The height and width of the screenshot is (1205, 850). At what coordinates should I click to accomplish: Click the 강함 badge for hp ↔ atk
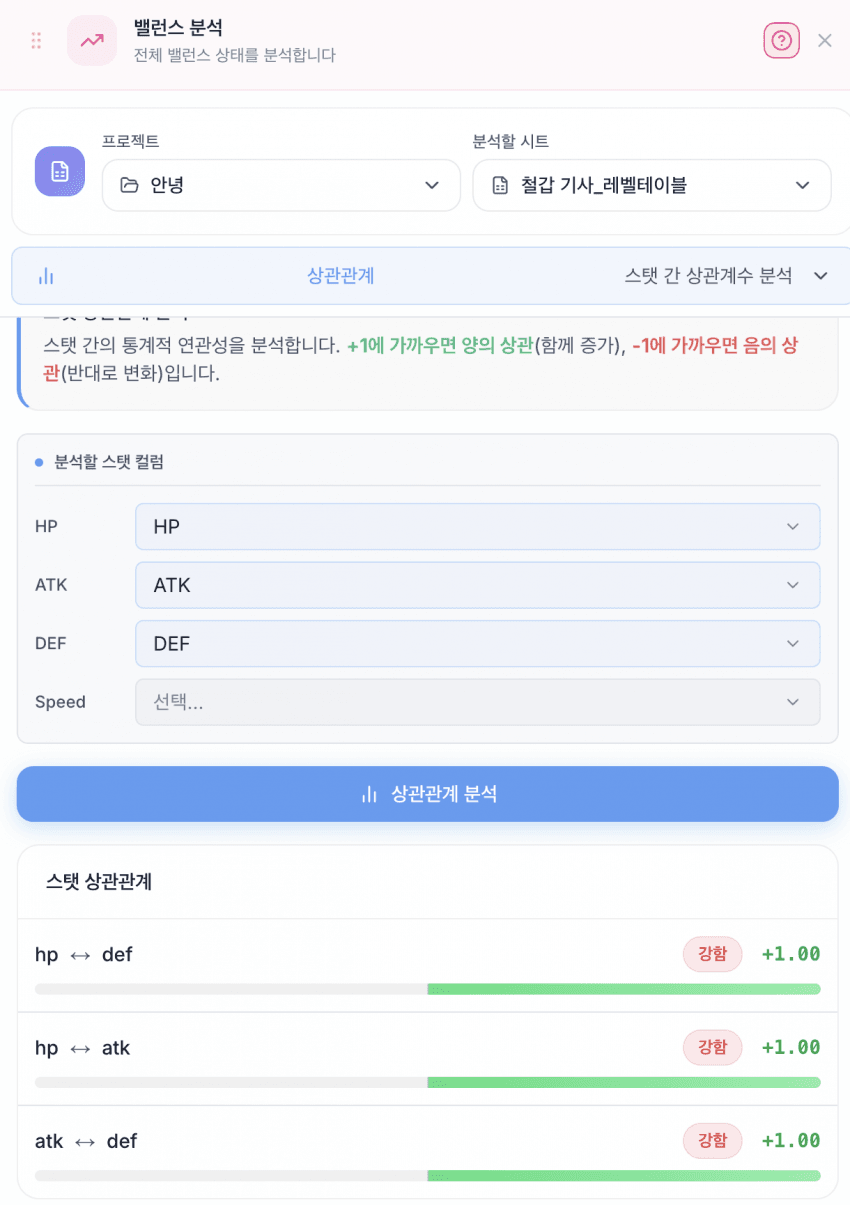point(712,1048)
